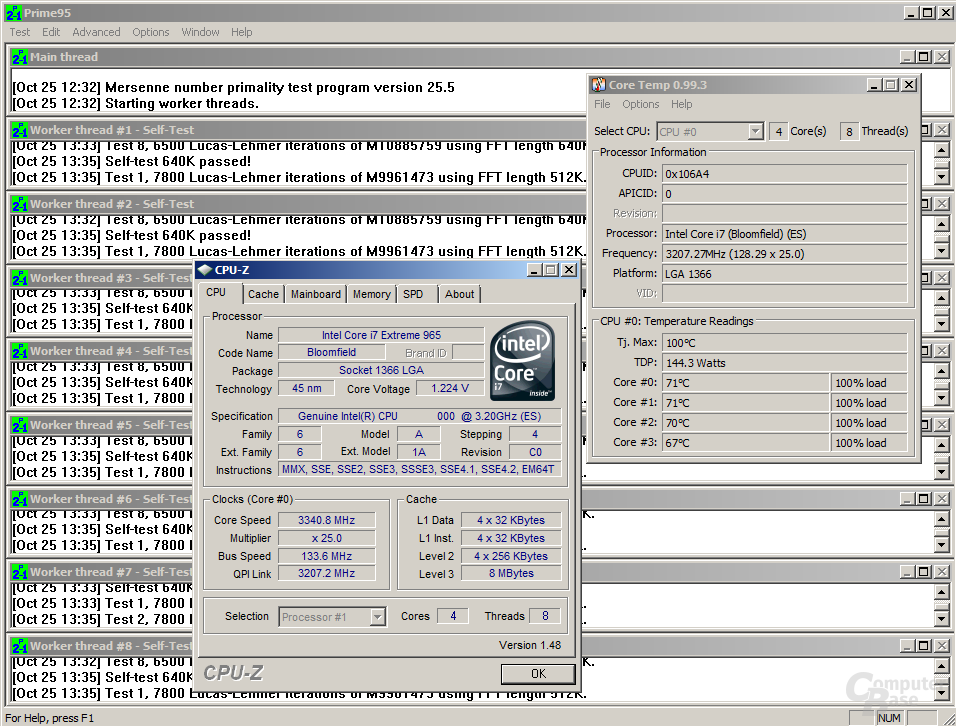
Task: Click the Main thread window icon
Action: [20, 57]
